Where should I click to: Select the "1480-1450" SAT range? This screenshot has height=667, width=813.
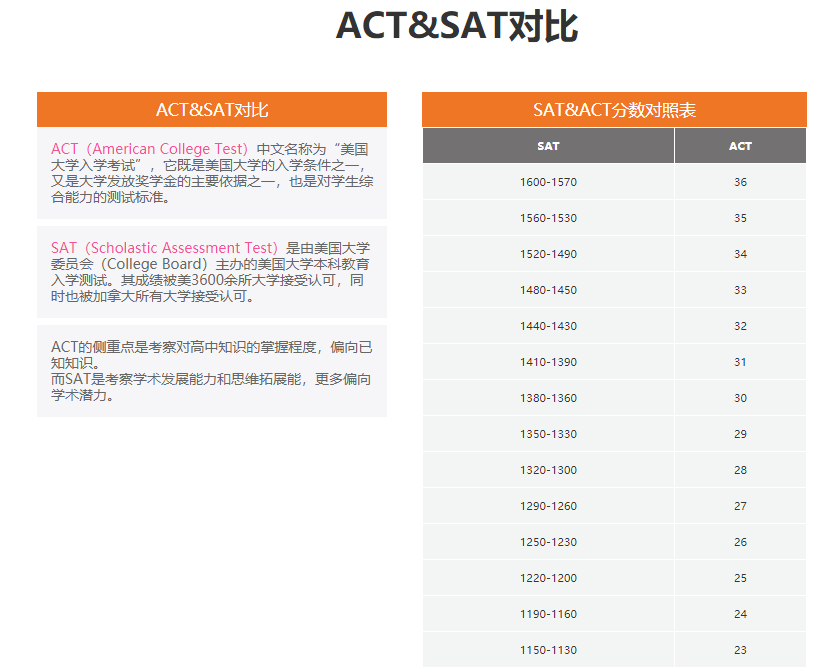pyautogui.click(x=548, y=290)
